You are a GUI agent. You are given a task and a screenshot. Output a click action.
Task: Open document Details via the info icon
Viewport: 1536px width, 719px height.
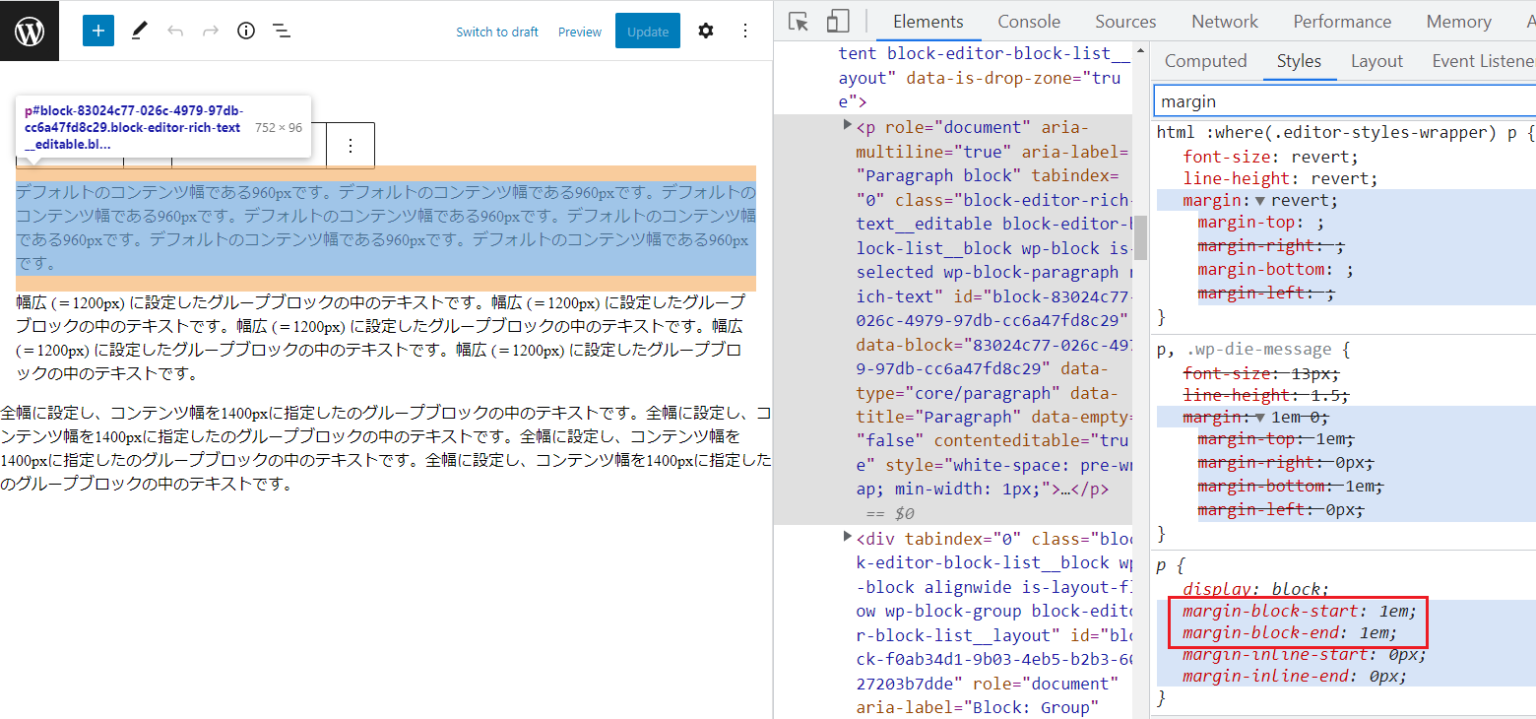[245, 30]
